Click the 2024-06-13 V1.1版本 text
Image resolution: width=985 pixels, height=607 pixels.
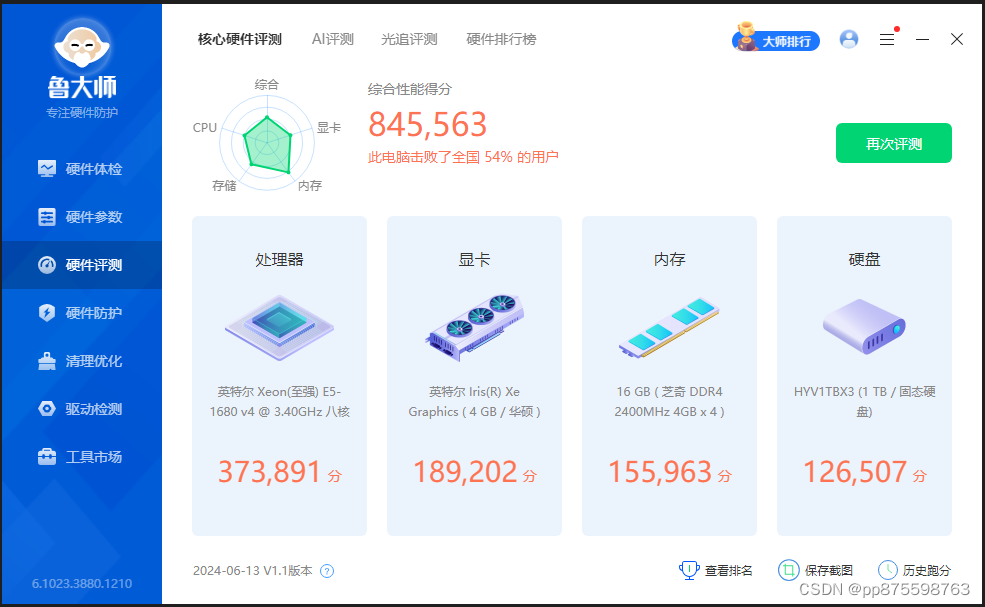coord(253,571)
